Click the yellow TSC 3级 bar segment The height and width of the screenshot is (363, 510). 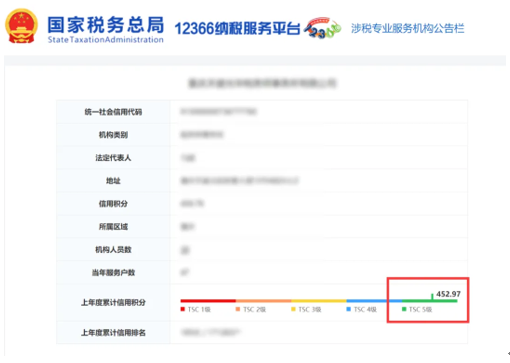(x=319, y=301)
